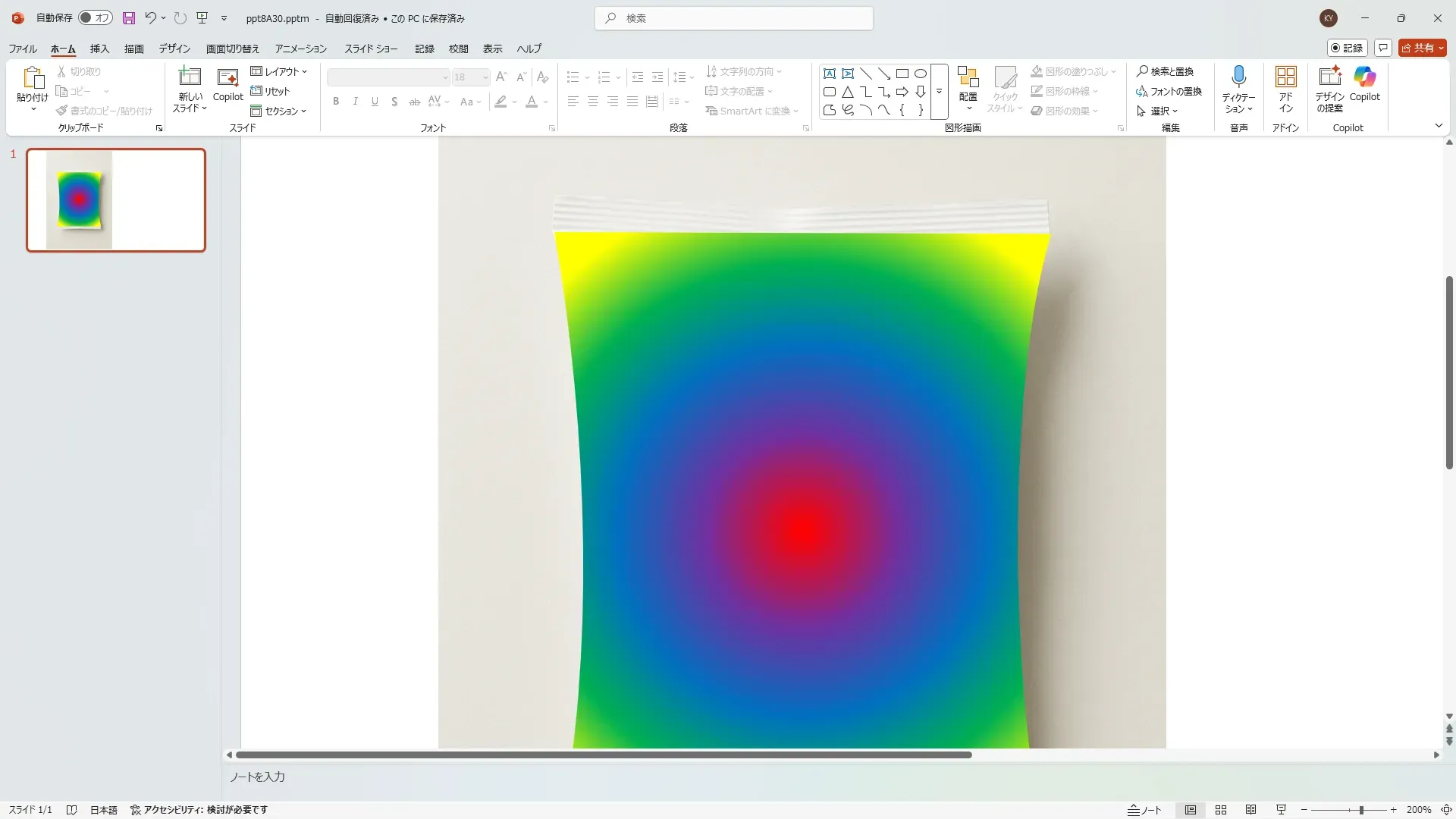Open the Add-ins icon

point(1285,77)
